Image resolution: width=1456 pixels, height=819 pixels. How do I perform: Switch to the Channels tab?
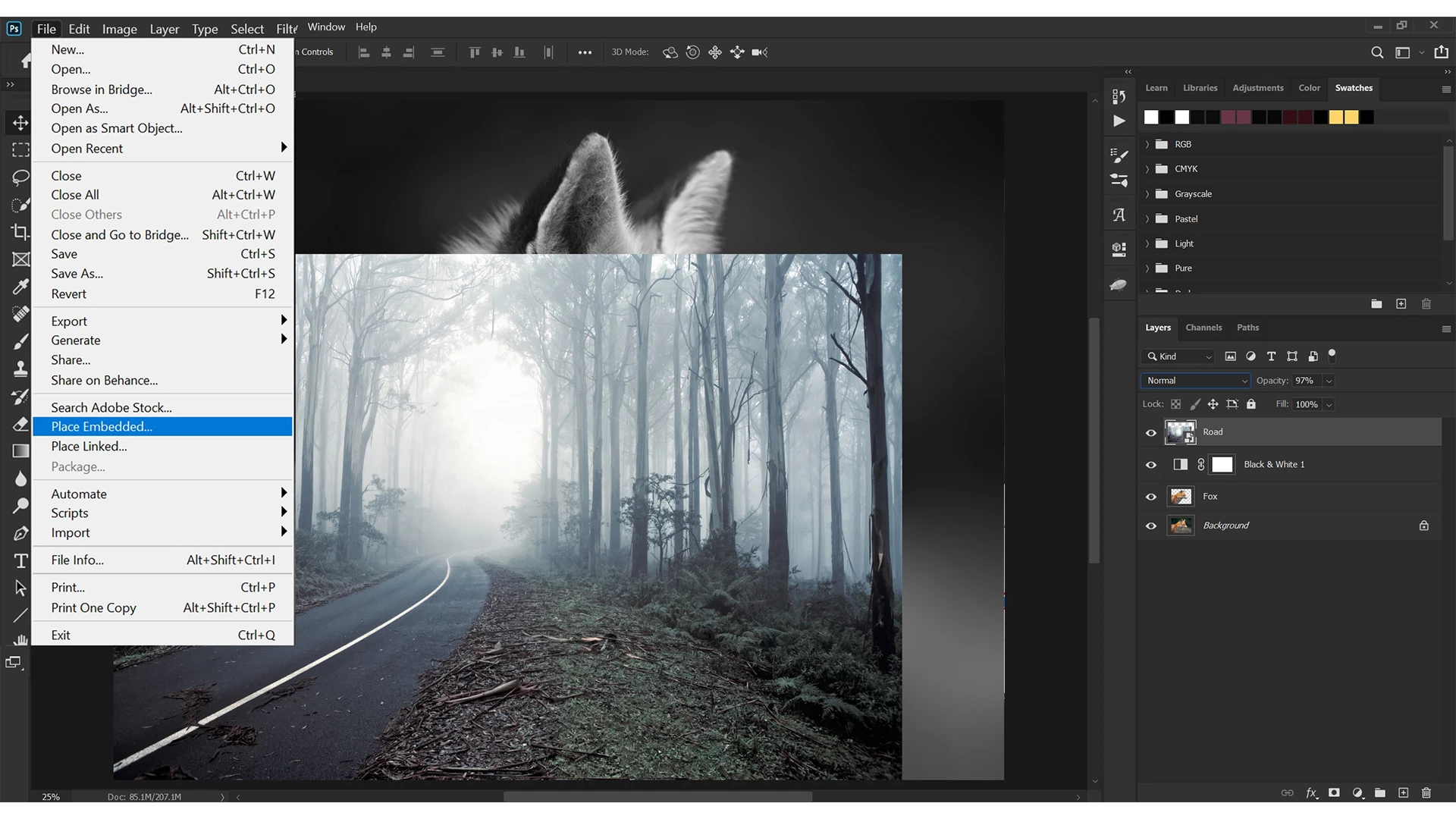[x=1203, y=328]
